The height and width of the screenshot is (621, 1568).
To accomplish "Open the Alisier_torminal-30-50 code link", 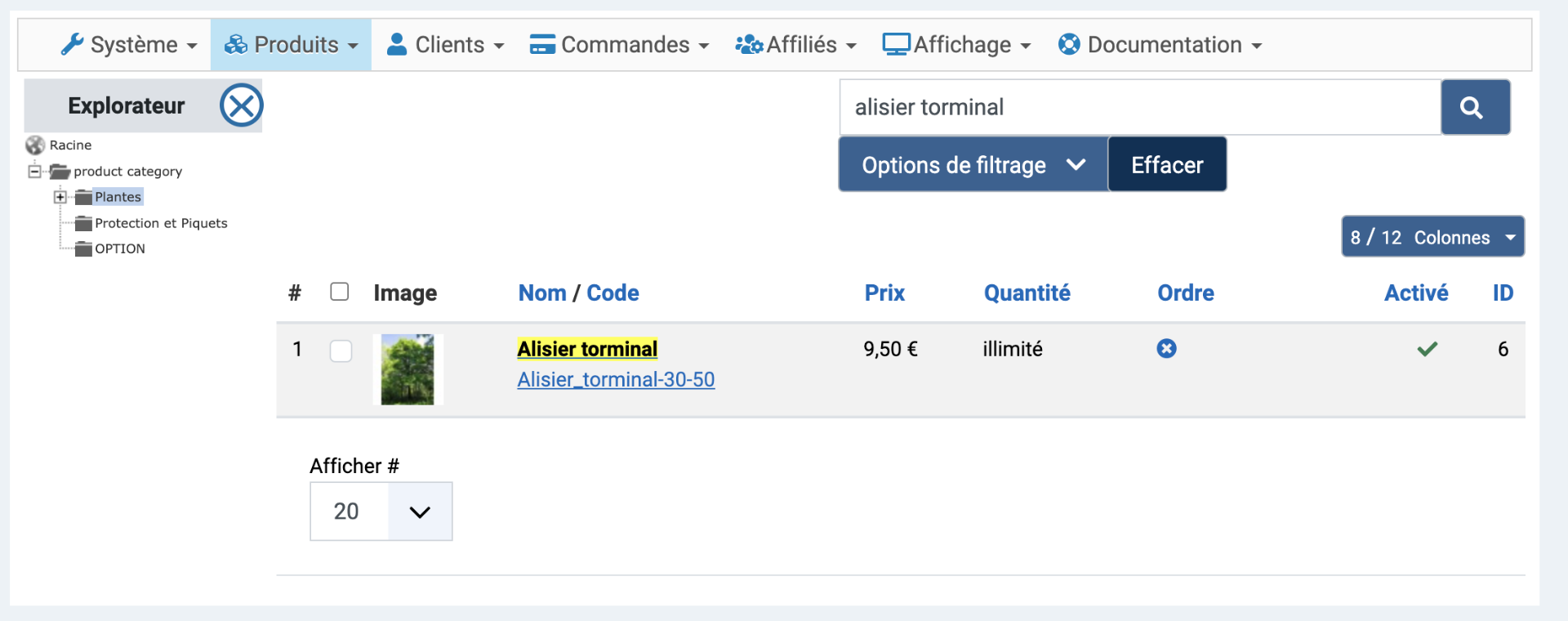I will point(616,380).
